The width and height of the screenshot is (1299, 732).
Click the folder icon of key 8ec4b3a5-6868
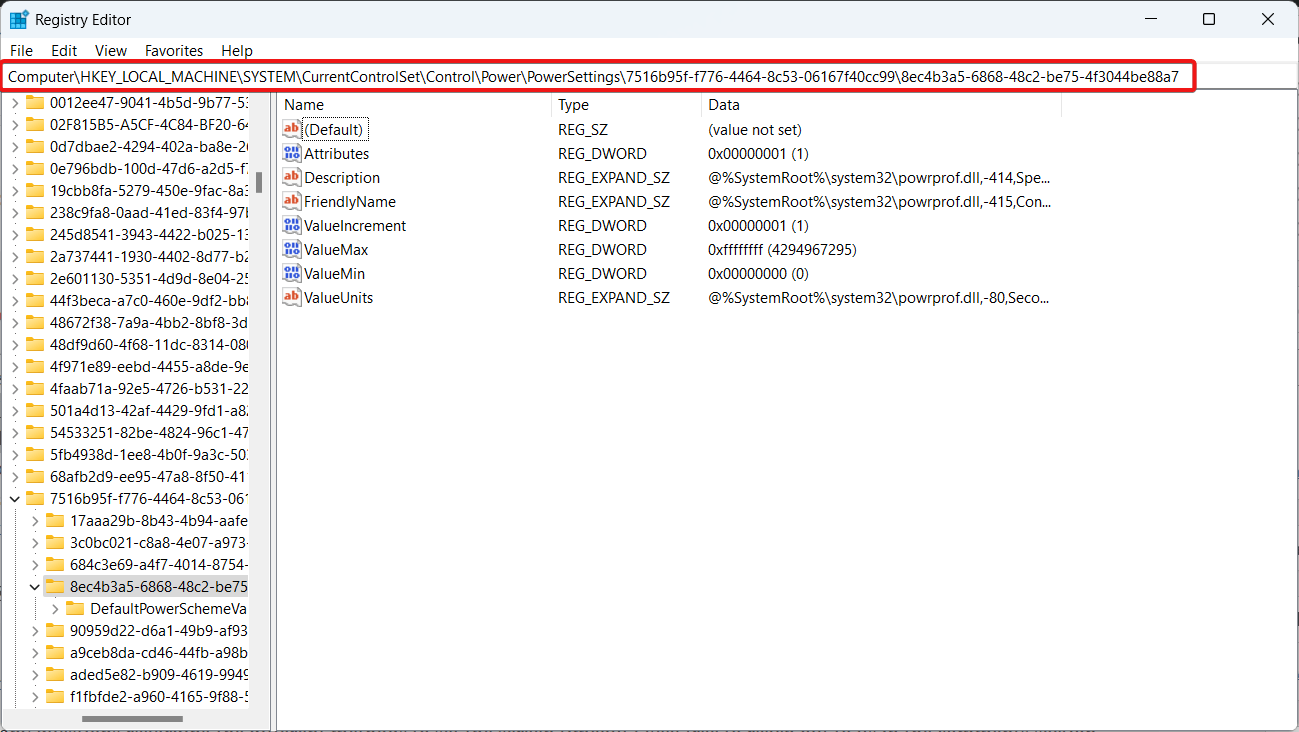(x=55, y=586)
